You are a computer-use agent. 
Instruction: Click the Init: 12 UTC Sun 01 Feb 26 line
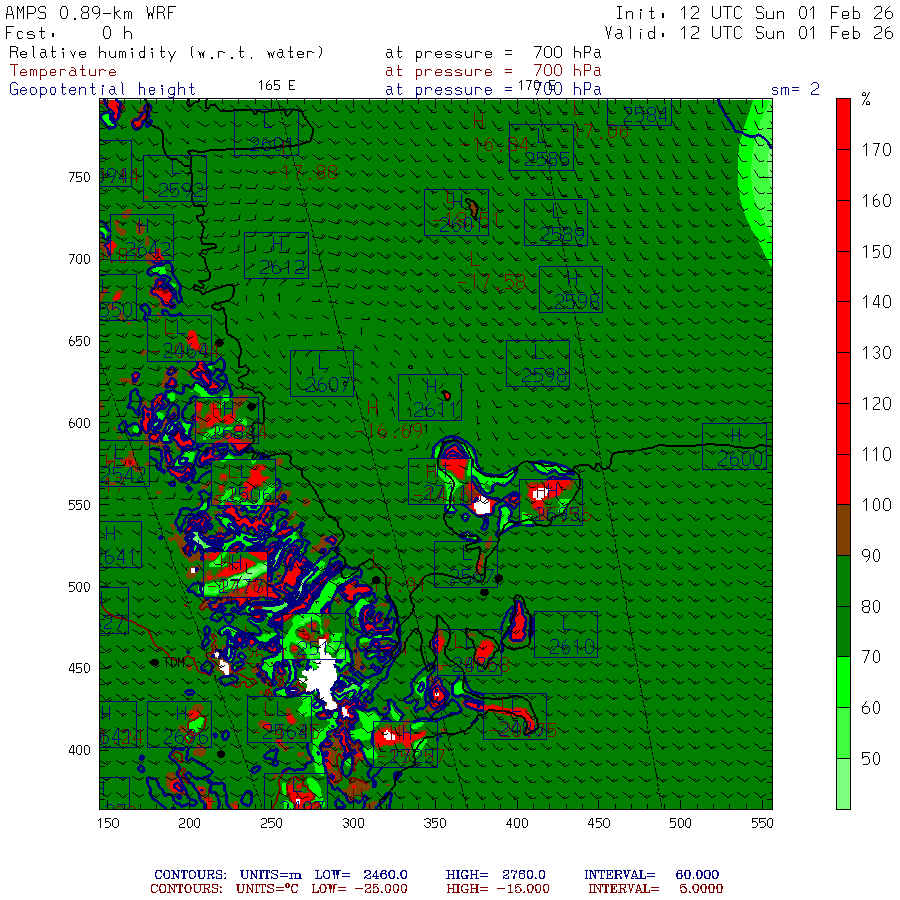[x=754, y=13]
